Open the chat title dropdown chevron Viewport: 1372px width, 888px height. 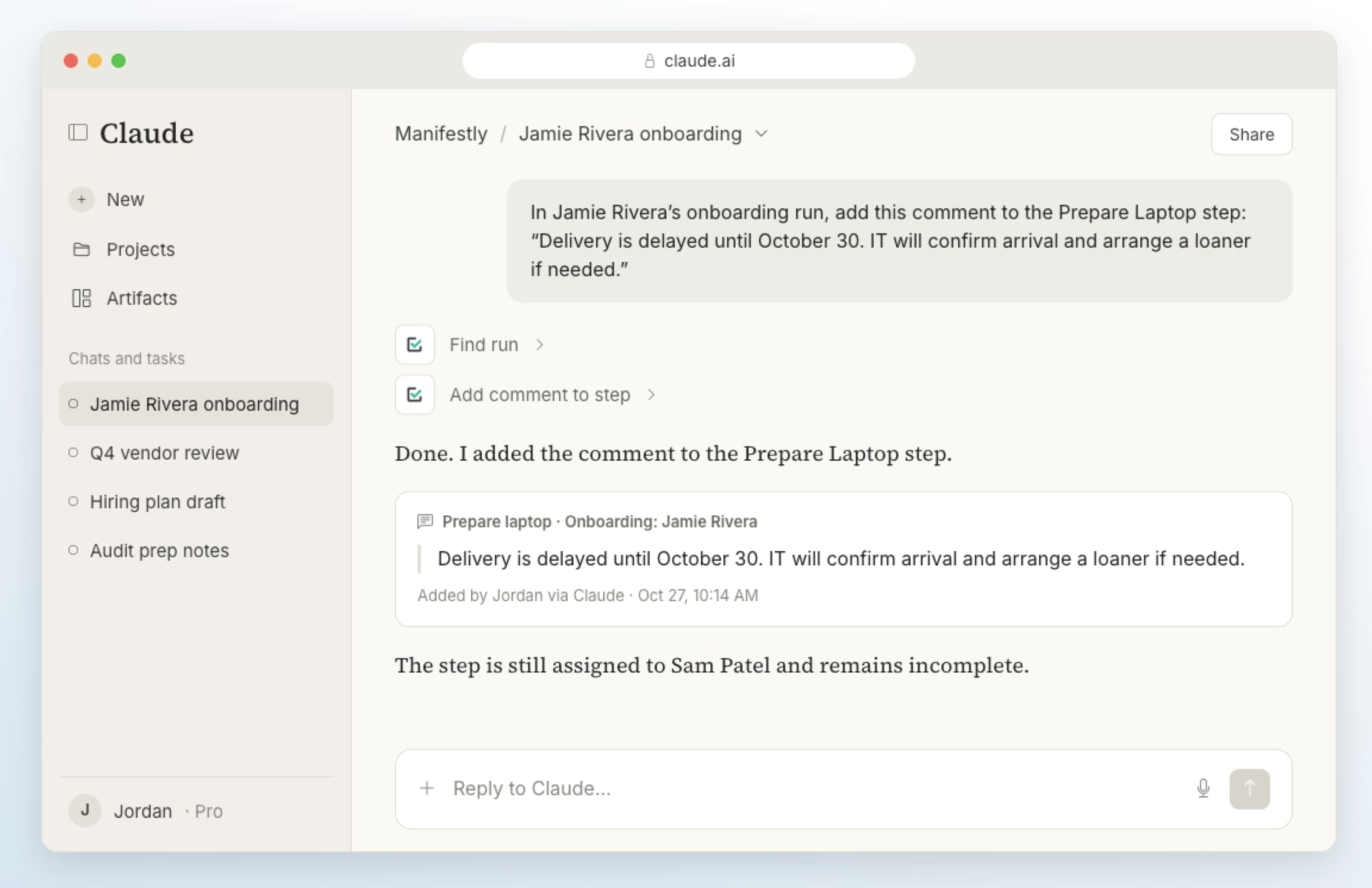click(x=762, y=134)
